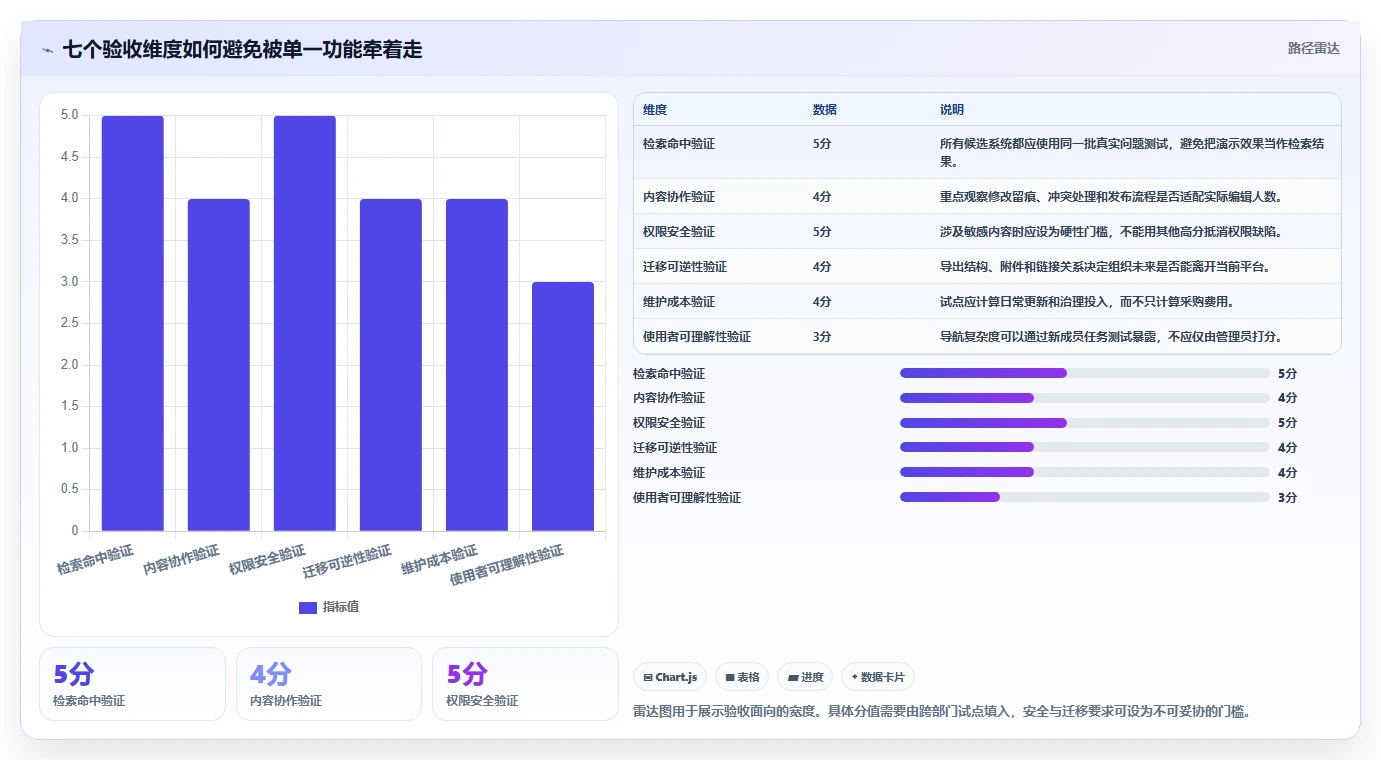The height and width of the screenshot is (760, 1381).
Task: Click the footer note starting 雷达图用于展示
Action: (942, 712)
